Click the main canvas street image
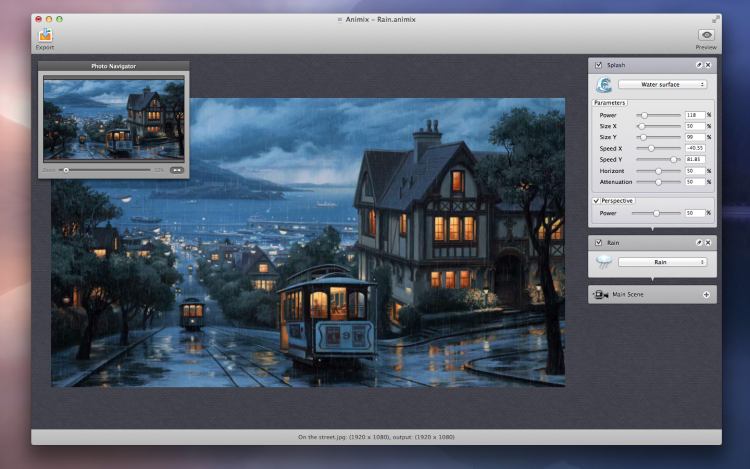Screen dimensions: 750x469 308,242
